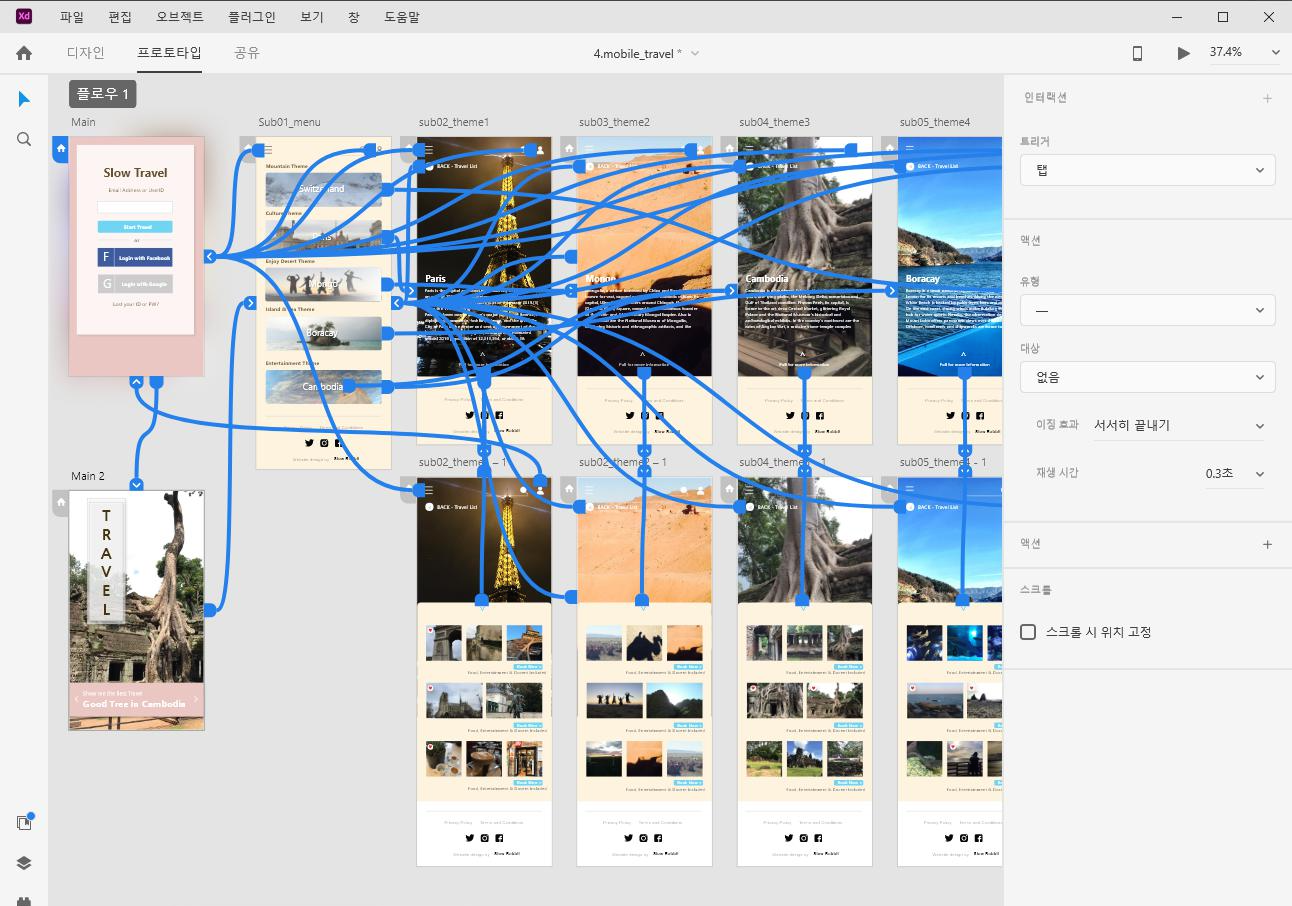The height and width of the screenshot is (906, 1292).
Task: Click the plus icon in lower 액션 section
Action: tap(1267, 544)
